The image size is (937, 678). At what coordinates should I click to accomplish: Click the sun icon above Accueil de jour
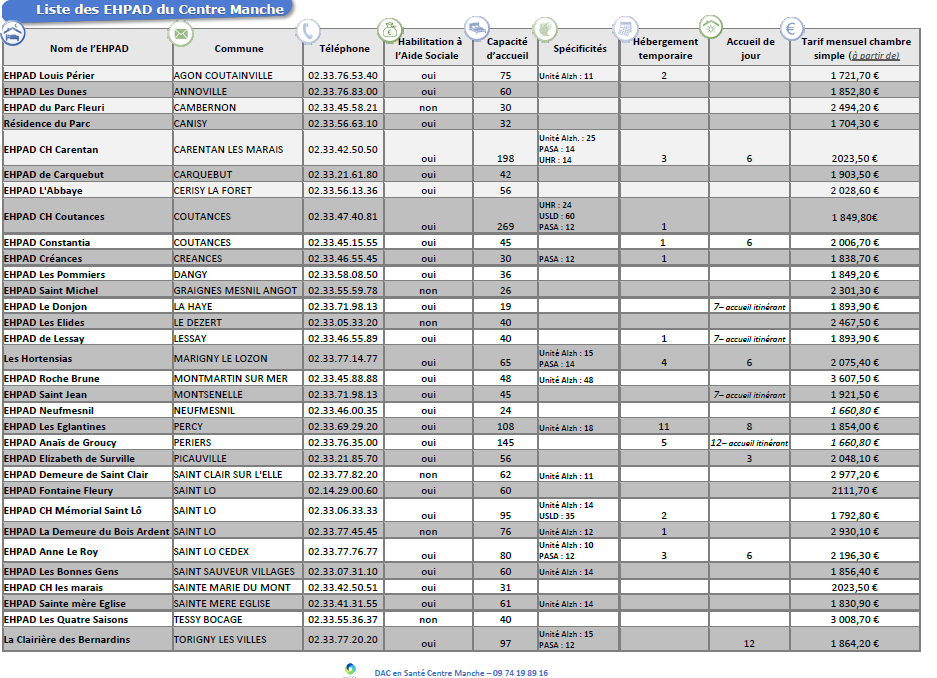tap(711, 27)
